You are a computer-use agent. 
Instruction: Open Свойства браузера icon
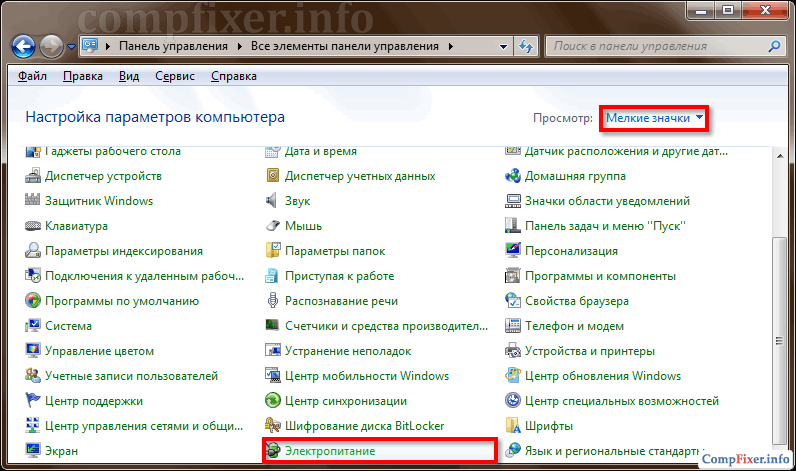513,300
